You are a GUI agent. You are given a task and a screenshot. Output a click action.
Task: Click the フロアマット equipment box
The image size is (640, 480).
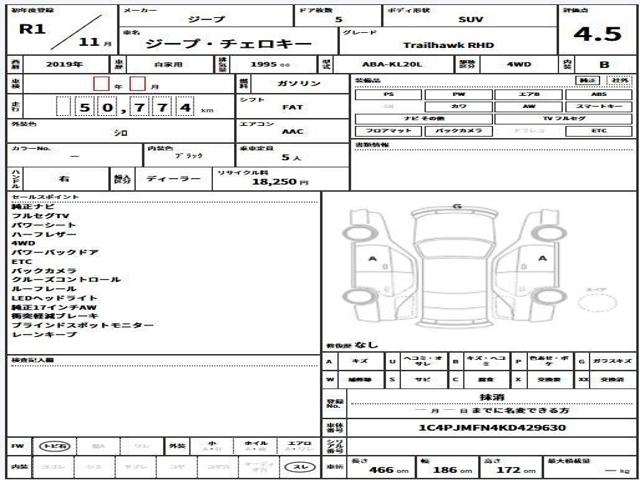[389, 131]
